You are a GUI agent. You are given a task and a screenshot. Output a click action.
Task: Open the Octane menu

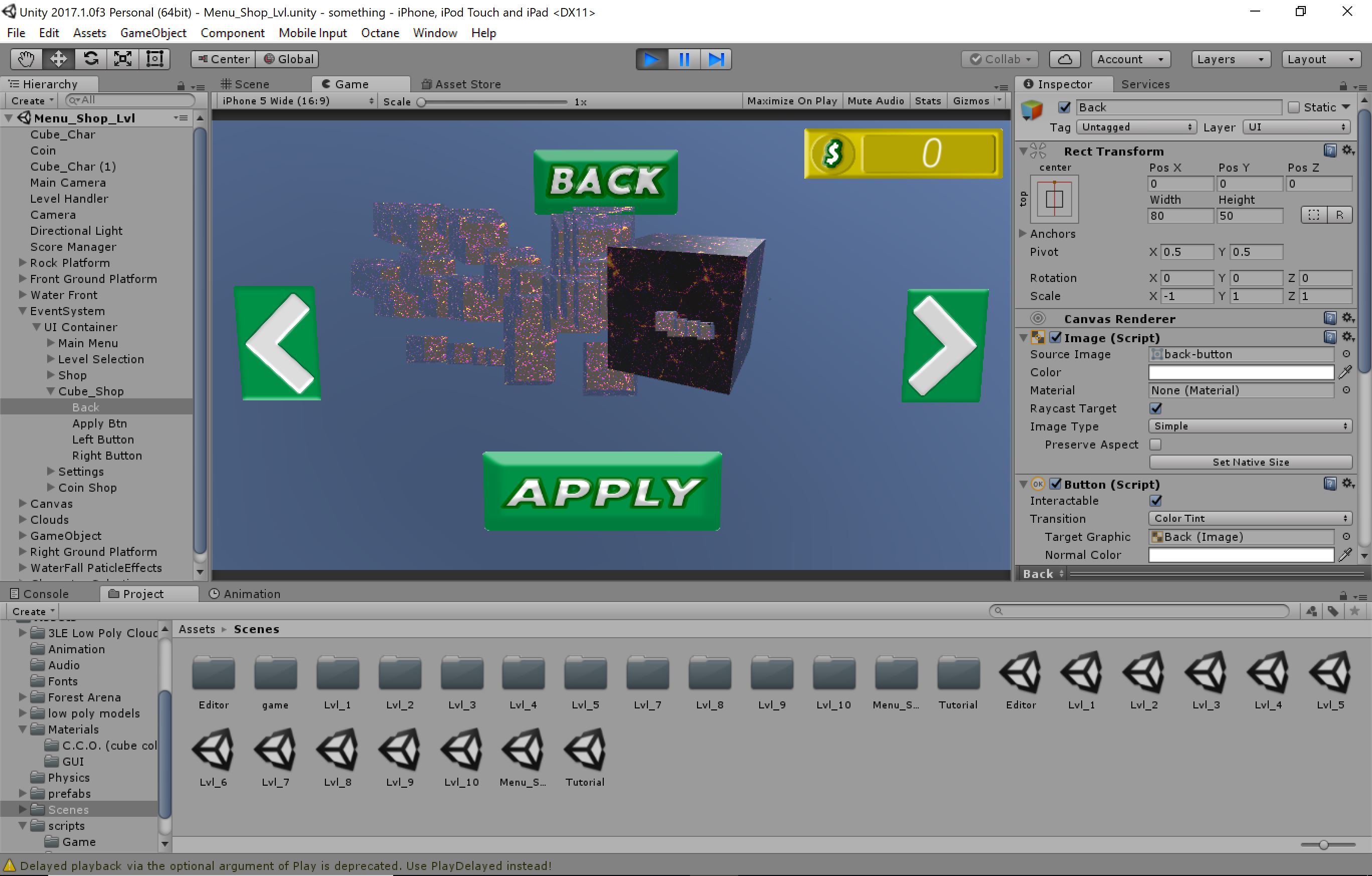point(380,33)
